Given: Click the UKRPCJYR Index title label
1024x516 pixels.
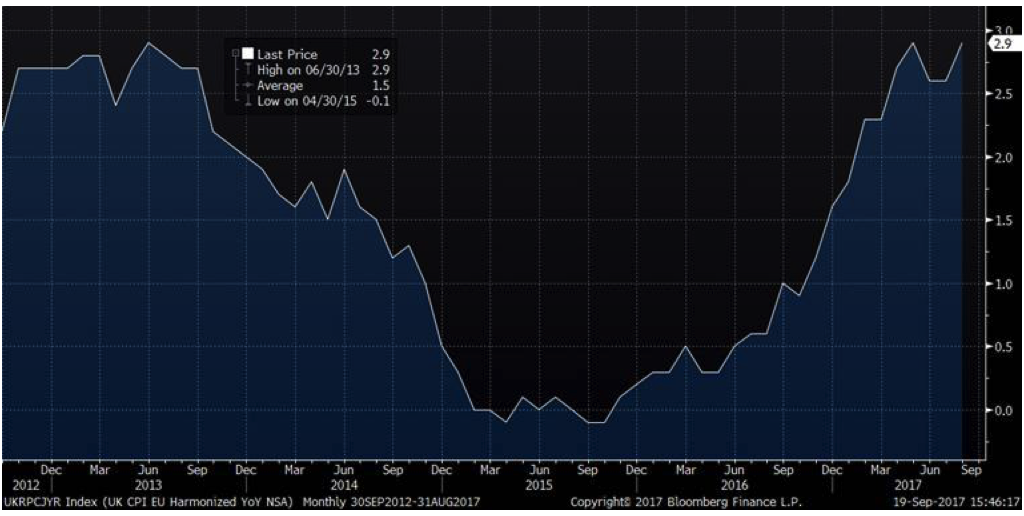Looking at the screenshot, I should (x=48, y=502).
